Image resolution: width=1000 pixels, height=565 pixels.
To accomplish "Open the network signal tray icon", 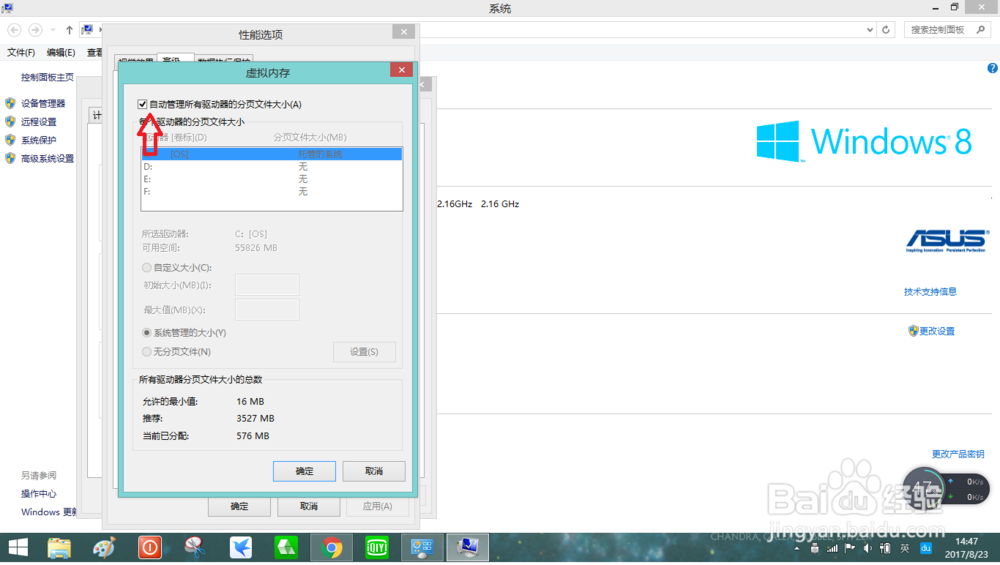I will pos(832,548).
